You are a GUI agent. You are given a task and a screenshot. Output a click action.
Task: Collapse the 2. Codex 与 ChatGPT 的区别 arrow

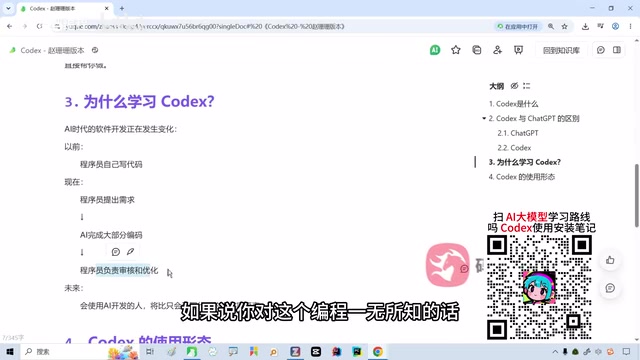[484, 118]
